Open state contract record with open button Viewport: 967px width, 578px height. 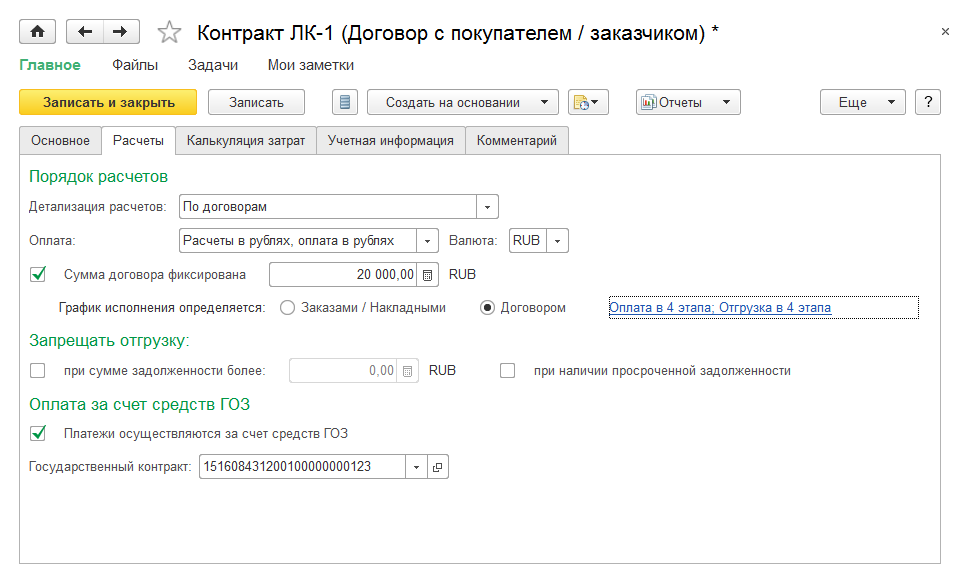pos(438,466)
